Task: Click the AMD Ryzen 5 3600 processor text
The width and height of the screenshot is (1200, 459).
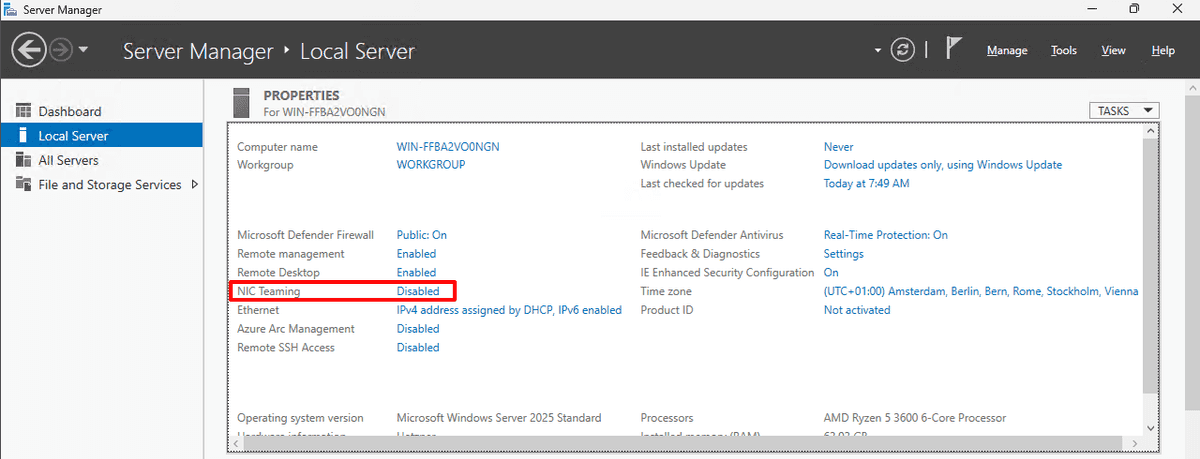Action: coord(915,418)
